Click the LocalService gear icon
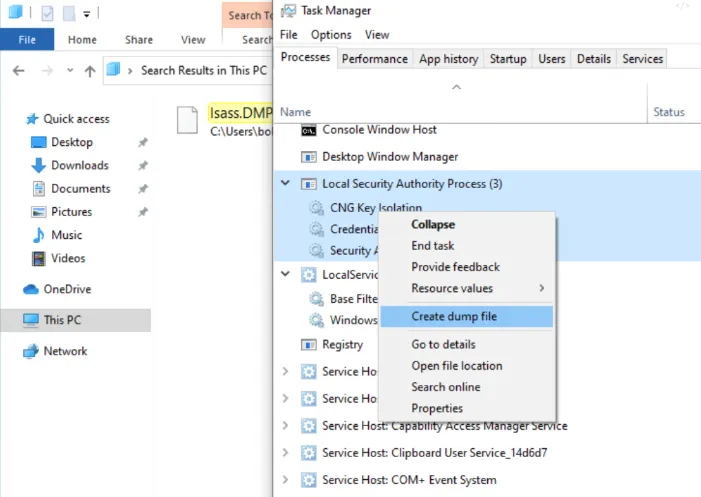701x497 pixels. [x=308, y=275]
